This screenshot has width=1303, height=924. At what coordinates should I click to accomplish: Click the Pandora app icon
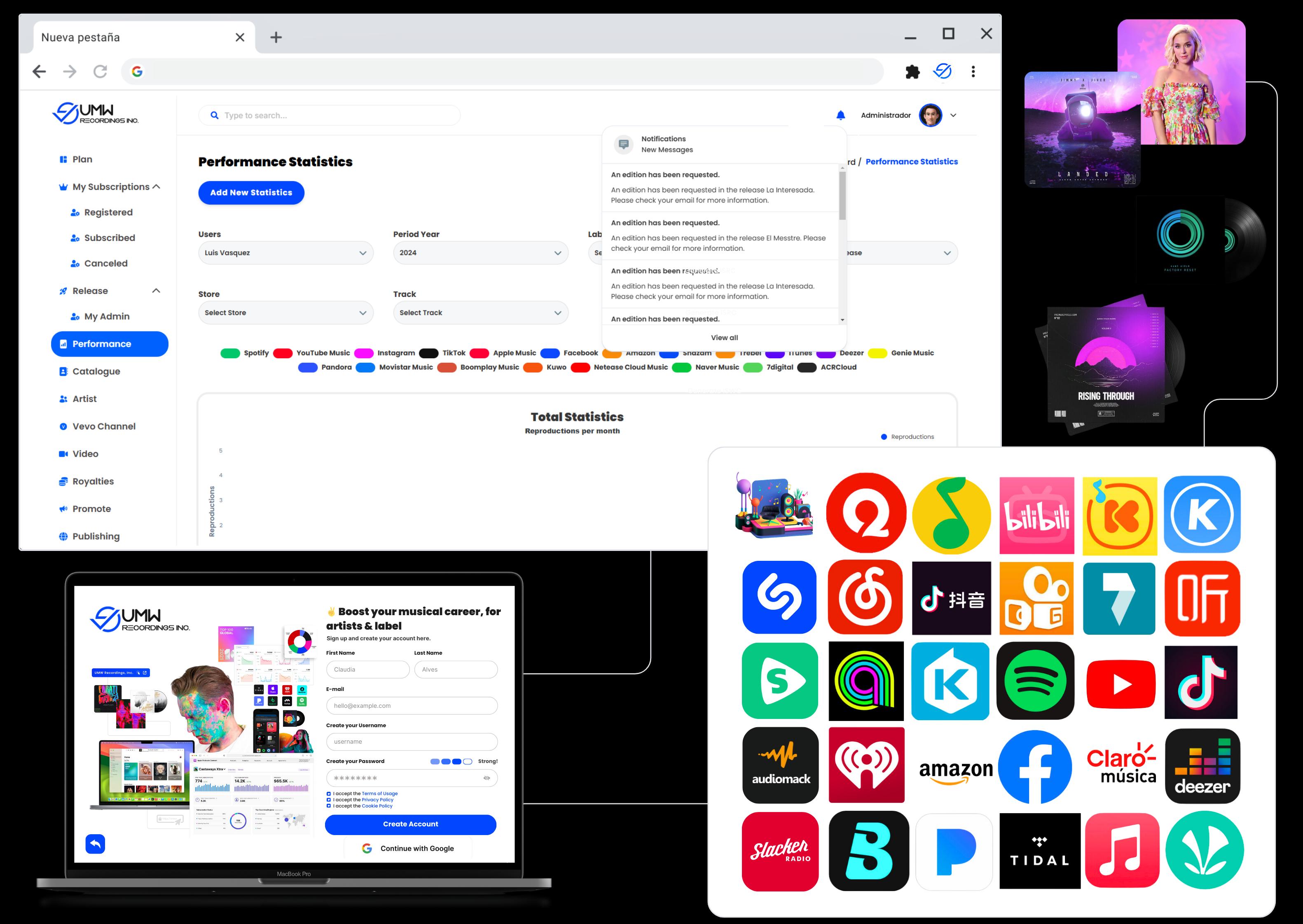[x=954, y=852]
